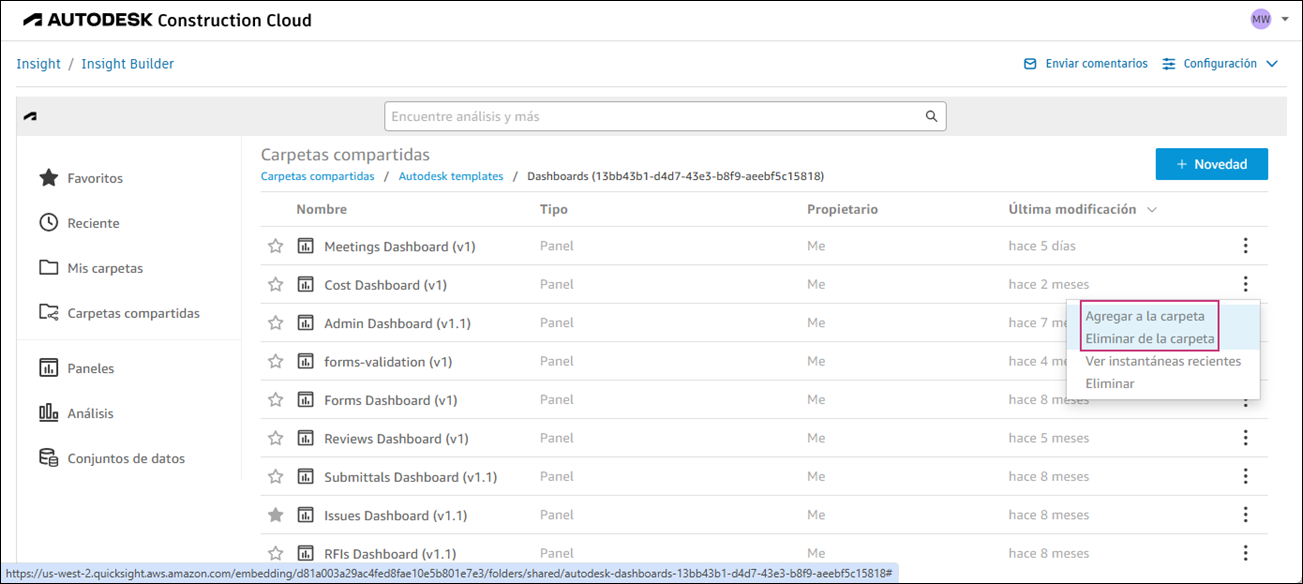Viewport: 1303px width, 584px height.
Task: Go to Autodesk templates breadcrumb
Action: (451, 176)
